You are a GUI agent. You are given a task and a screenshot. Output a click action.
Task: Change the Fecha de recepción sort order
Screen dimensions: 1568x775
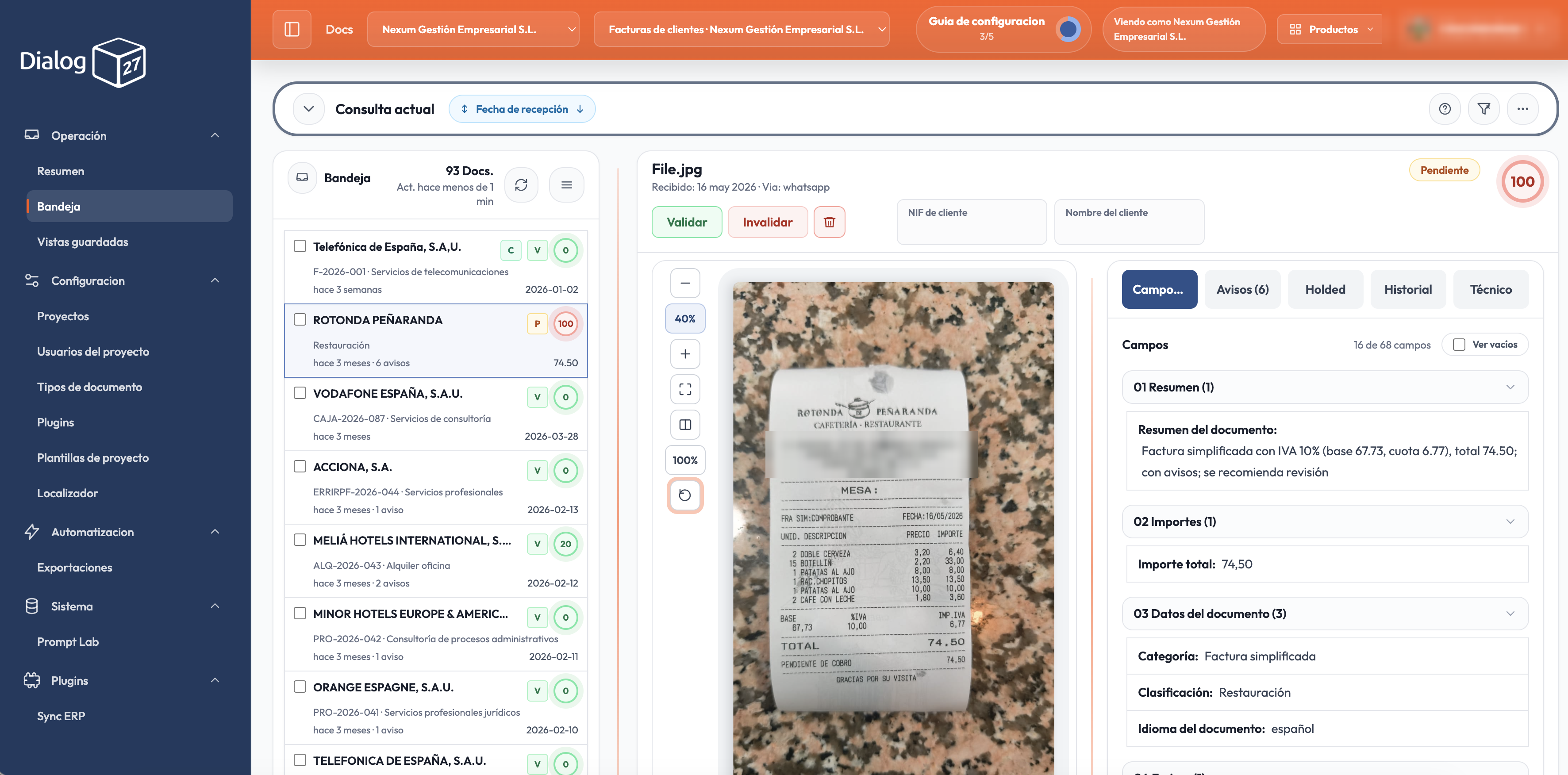pyautogui.click(x=522, y=109)
